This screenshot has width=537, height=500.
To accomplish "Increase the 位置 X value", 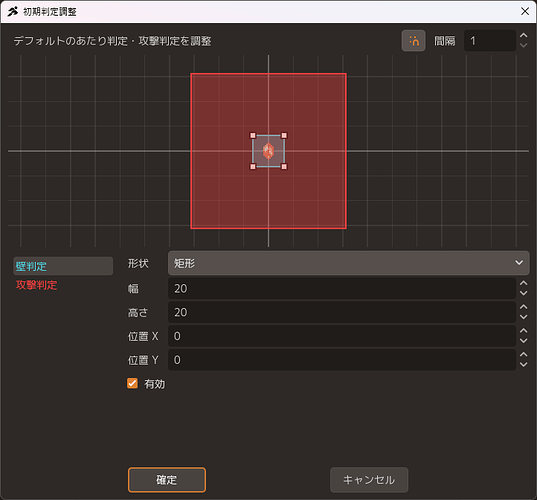I will coord(523,331).
